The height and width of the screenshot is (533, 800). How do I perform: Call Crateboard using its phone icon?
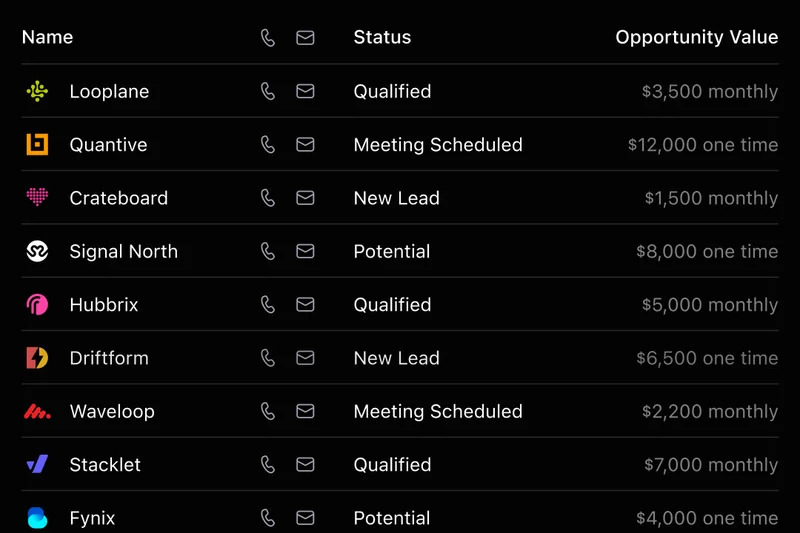(268, 198)
